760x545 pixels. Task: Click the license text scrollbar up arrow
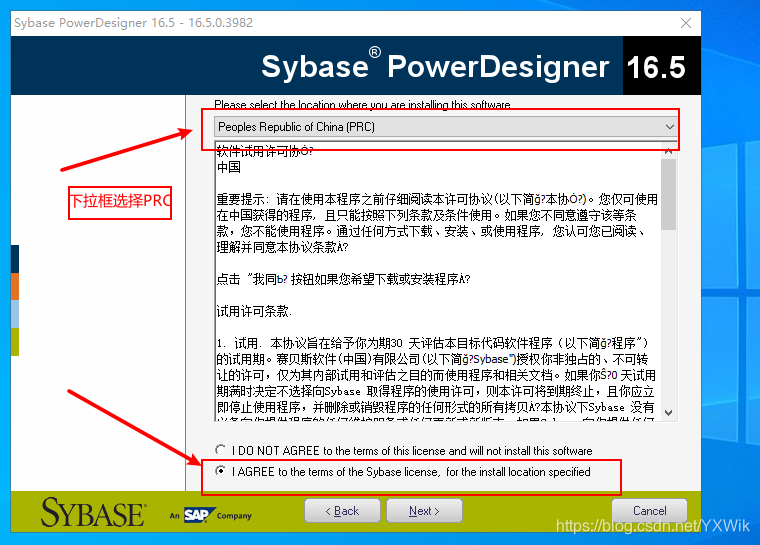point(669,151)
